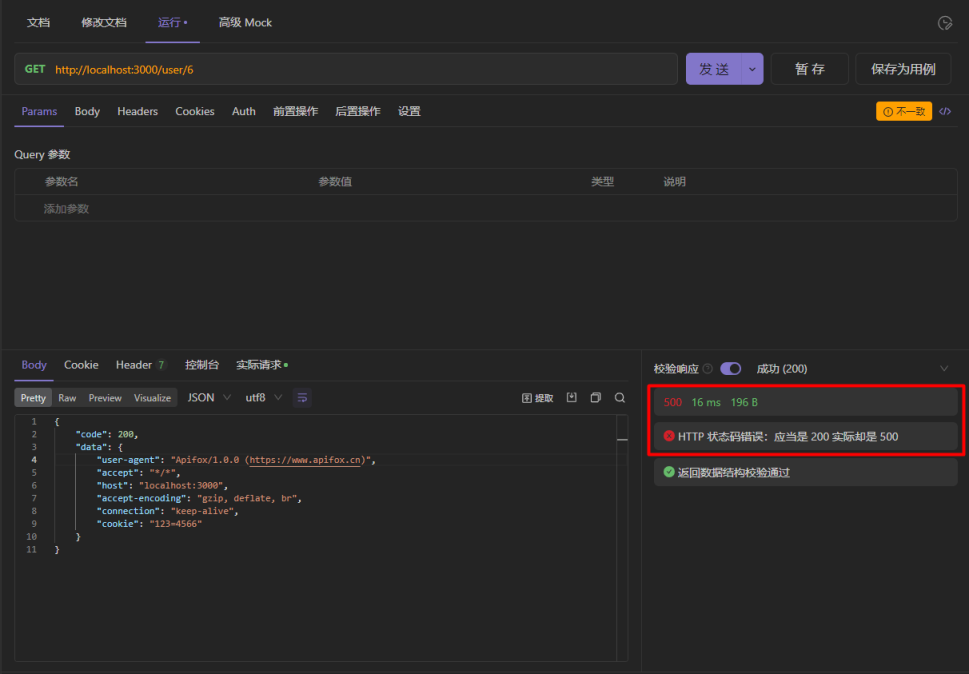Screen dimensions: 969x674
Task: Click the 参数值 column header
Action: pyautogui.click(x=335, y=182)
